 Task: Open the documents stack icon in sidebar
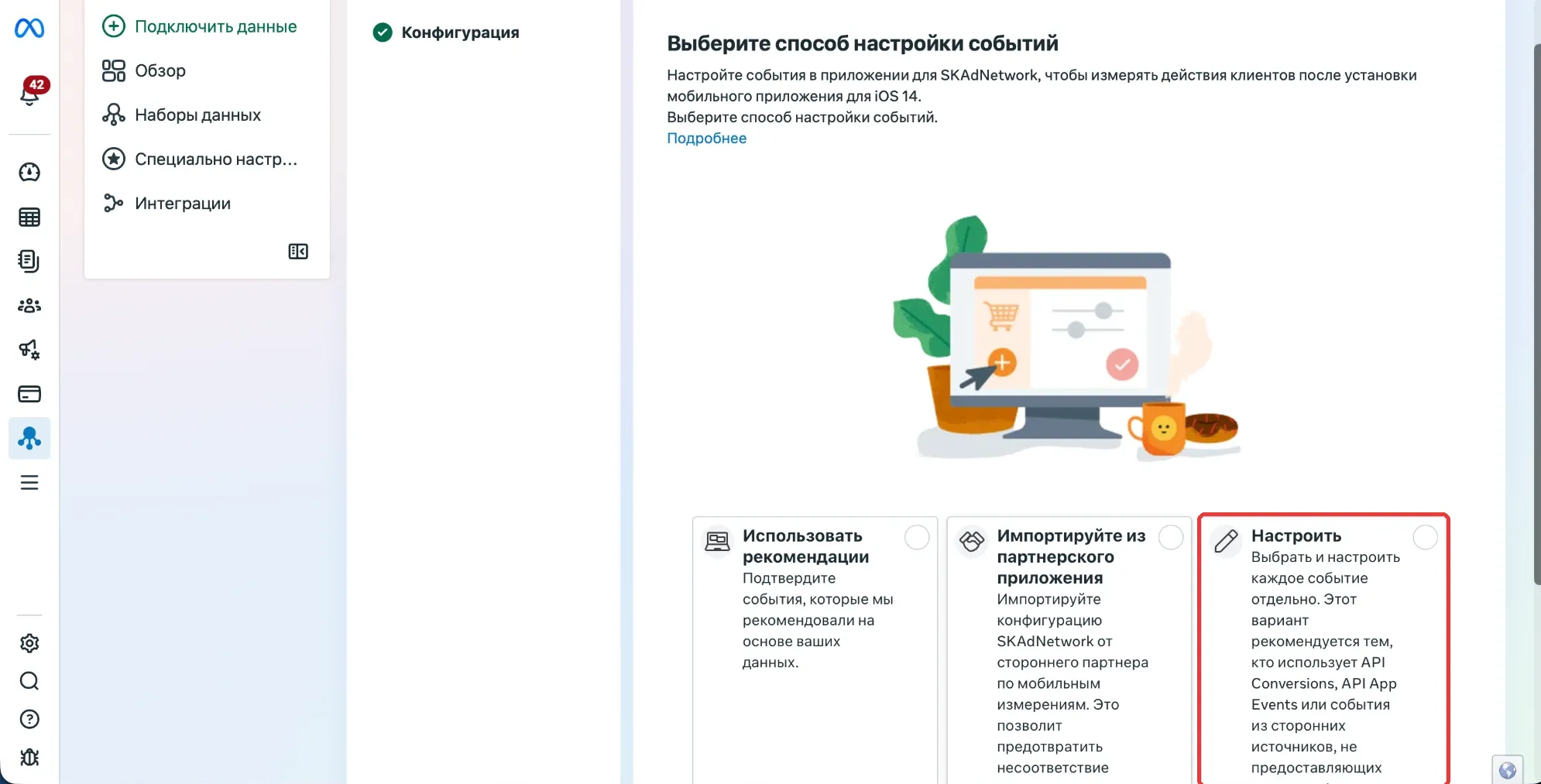pyautogui.click(x=29, y=262)
